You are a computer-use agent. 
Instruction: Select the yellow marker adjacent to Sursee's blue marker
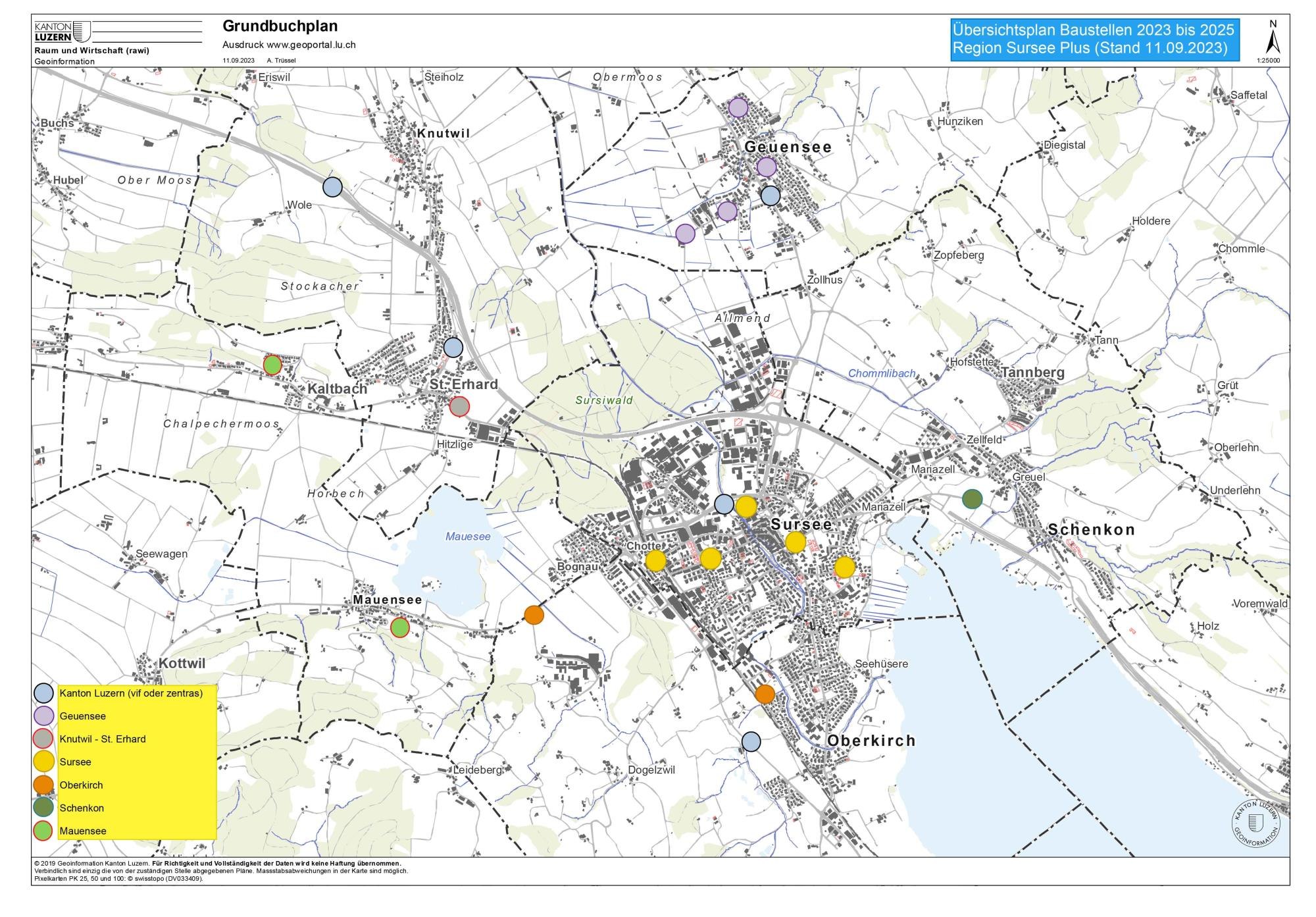pos(746,506)
